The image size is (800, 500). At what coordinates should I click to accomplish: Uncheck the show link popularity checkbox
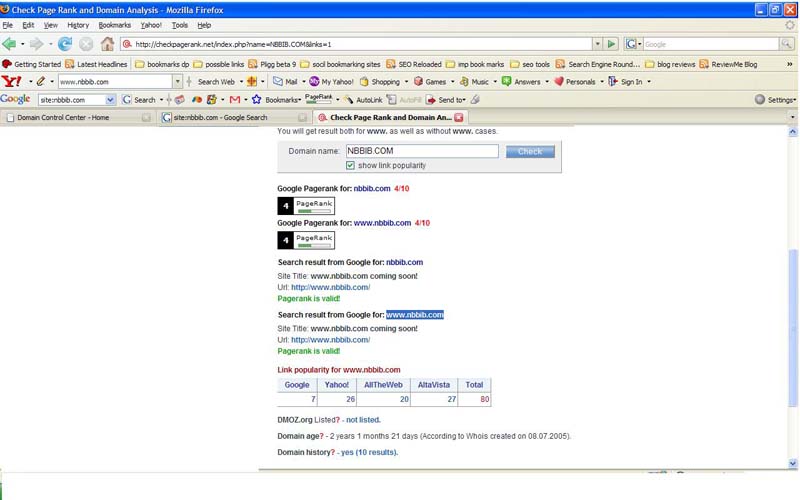(350, 165)
